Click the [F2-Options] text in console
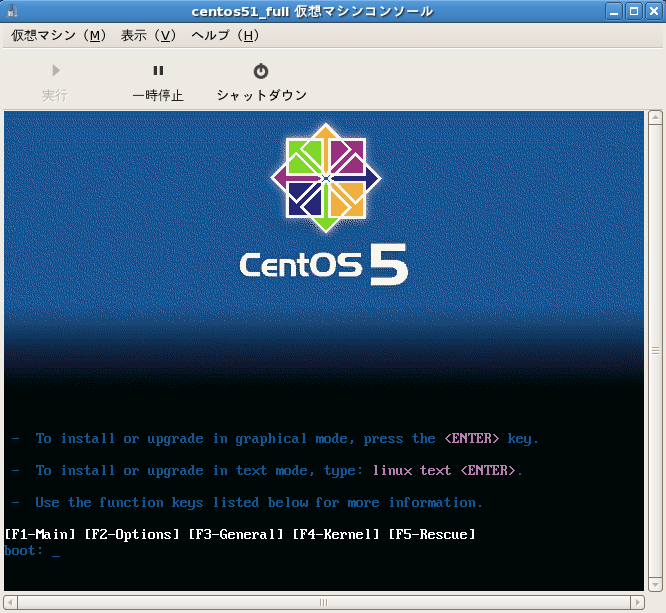 pyautogui.click(x=132, y=534)
